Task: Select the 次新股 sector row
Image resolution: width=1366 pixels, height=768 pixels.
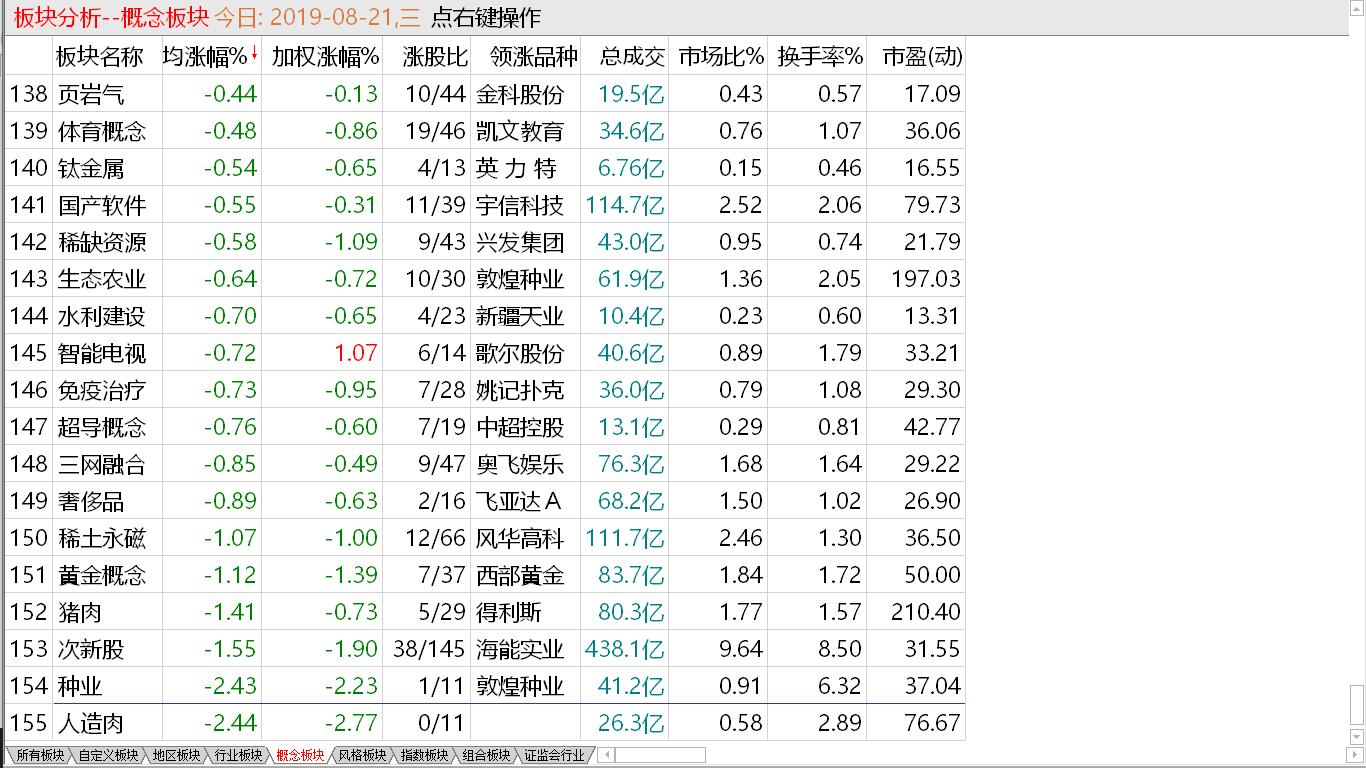Action: pos(485,649)
